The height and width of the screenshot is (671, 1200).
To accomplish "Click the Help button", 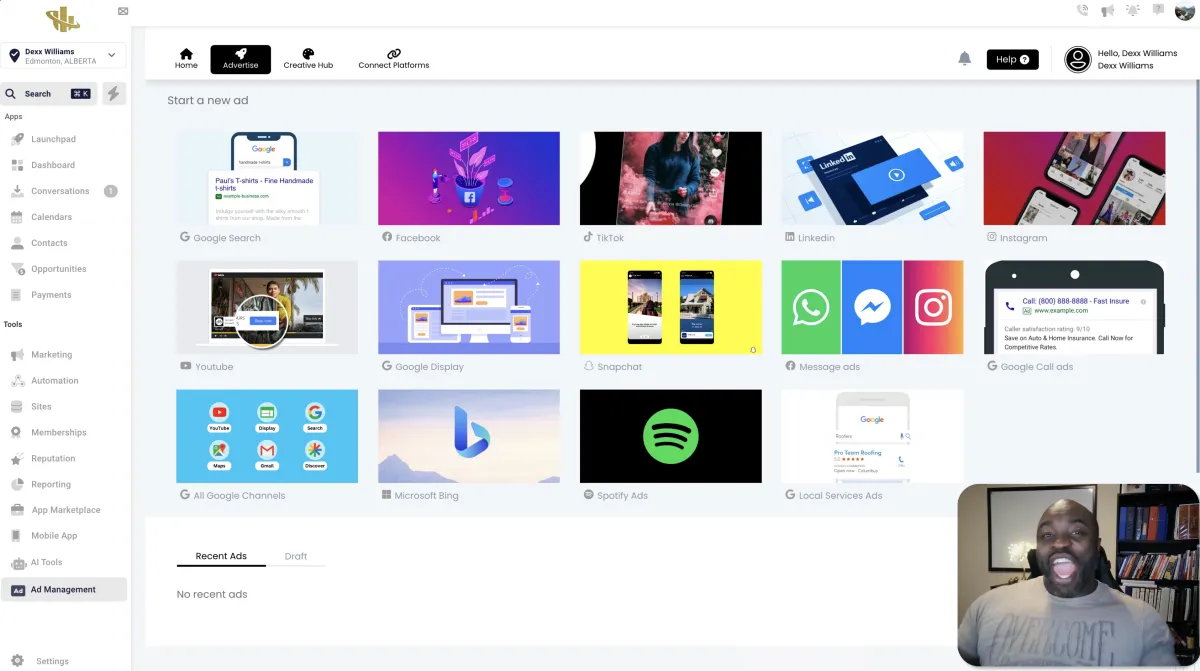I will [x=1012, y=60].
